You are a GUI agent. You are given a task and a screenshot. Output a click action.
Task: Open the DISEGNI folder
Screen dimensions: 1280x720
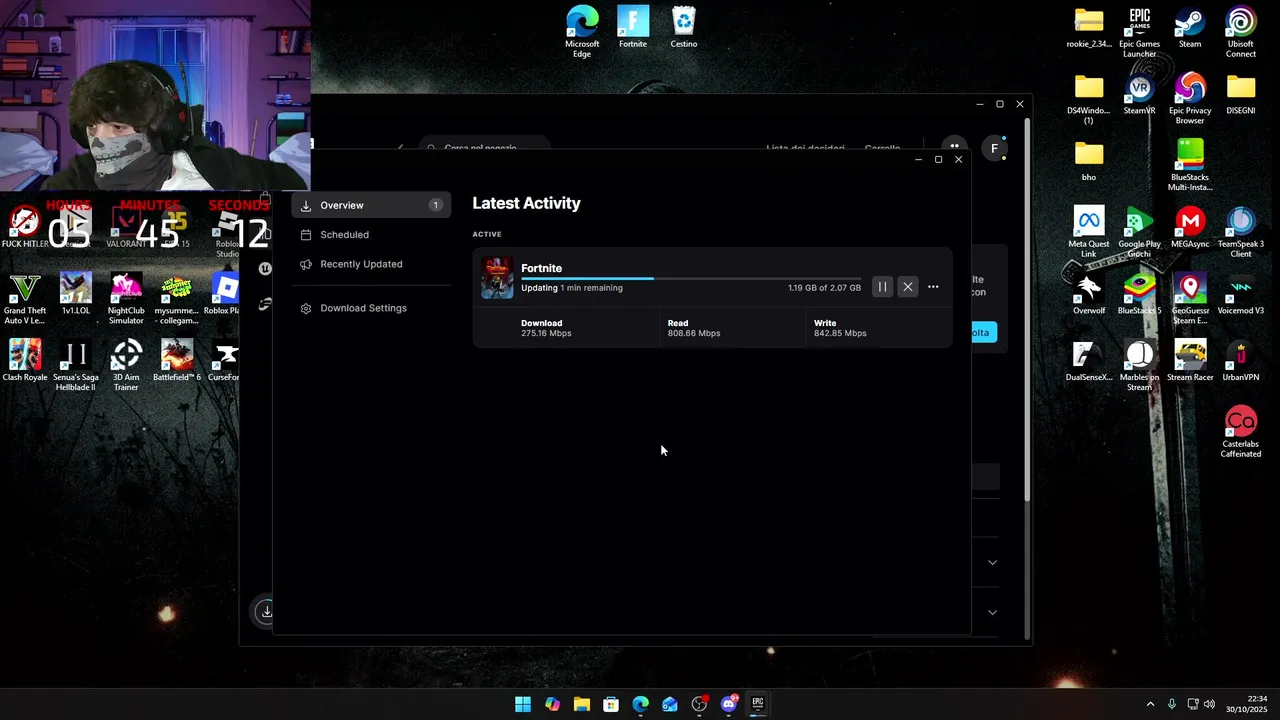(1241, 94)
